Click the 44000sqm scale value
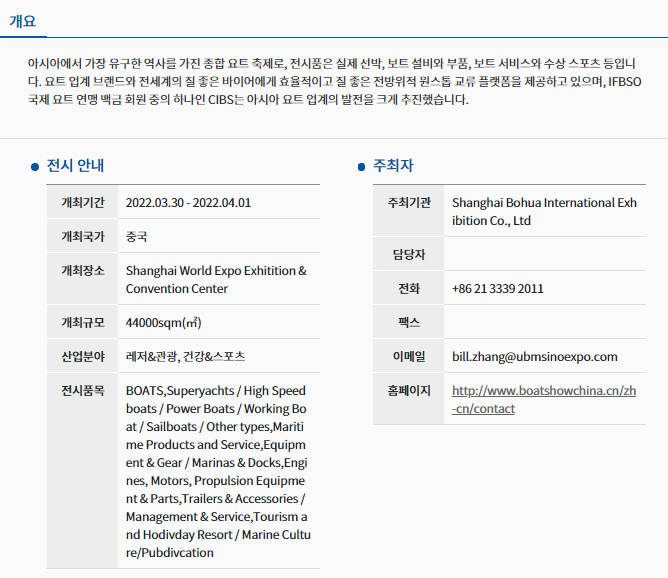 [164, 323]
